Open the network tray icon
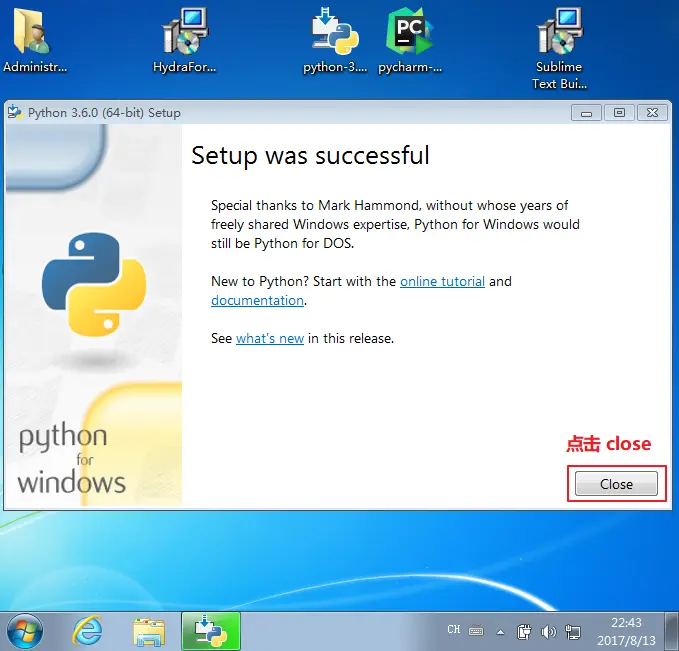The width and height of the screenshot is (679, 651). click(573, 632)
